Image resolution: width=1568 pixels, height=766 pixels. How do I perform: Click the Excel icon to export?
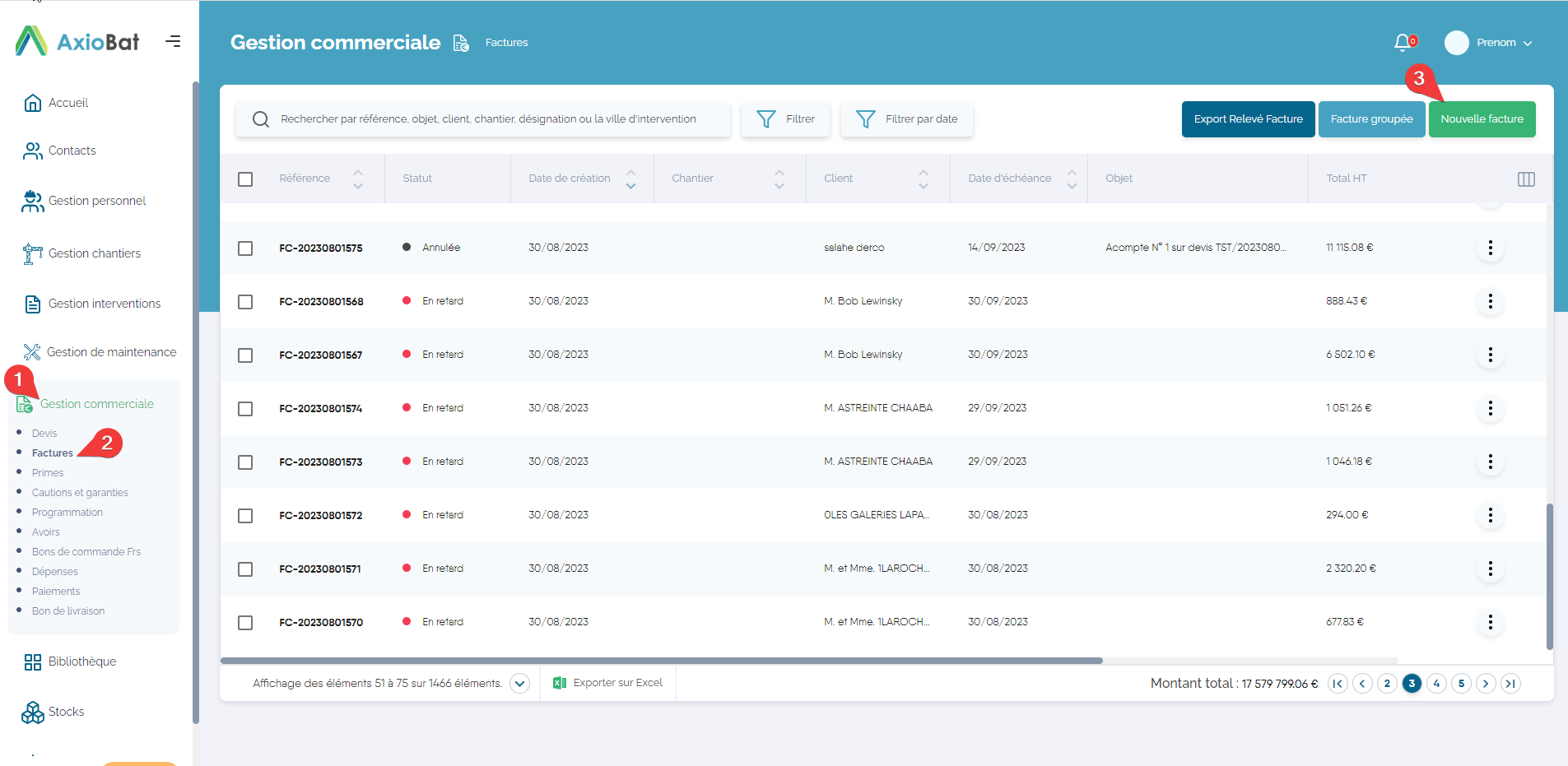point(560,683)
